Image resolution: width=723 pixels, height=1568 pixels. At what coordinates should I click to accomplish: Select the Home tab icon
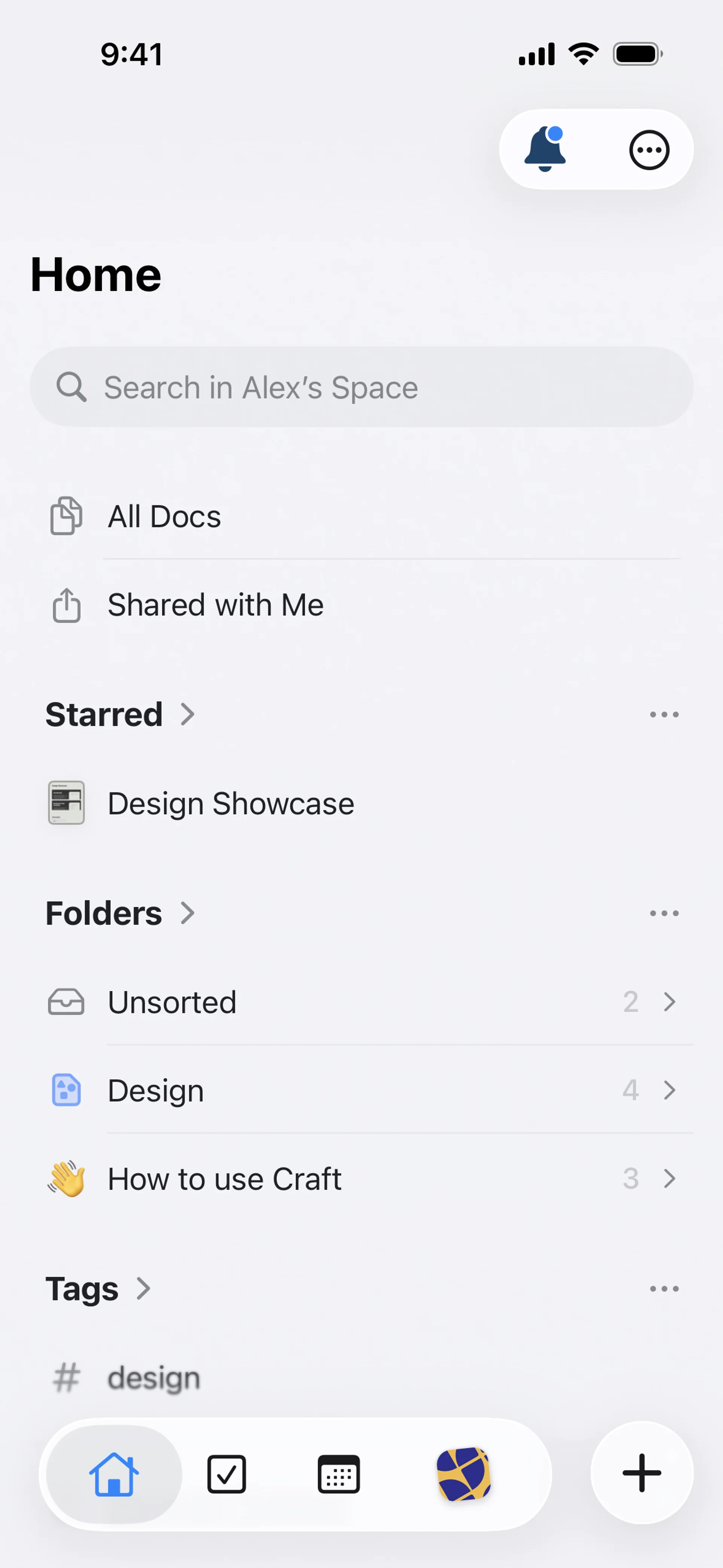click(114, 1474)
